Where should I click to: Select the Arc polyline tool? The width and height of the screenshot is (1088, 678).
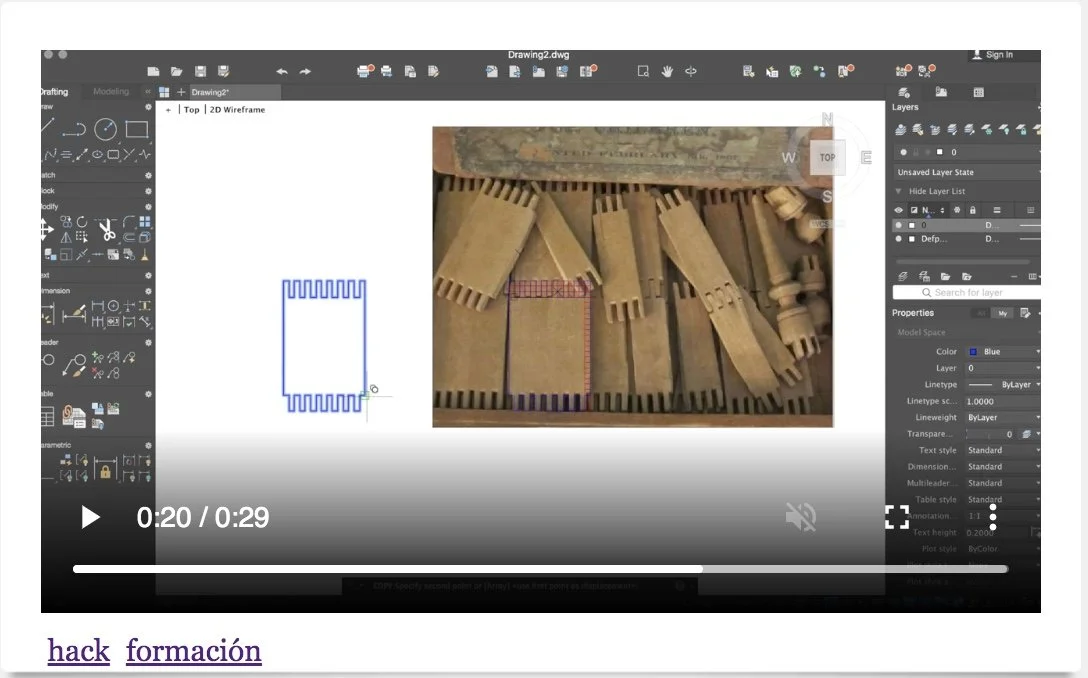(x=73, y=130)
